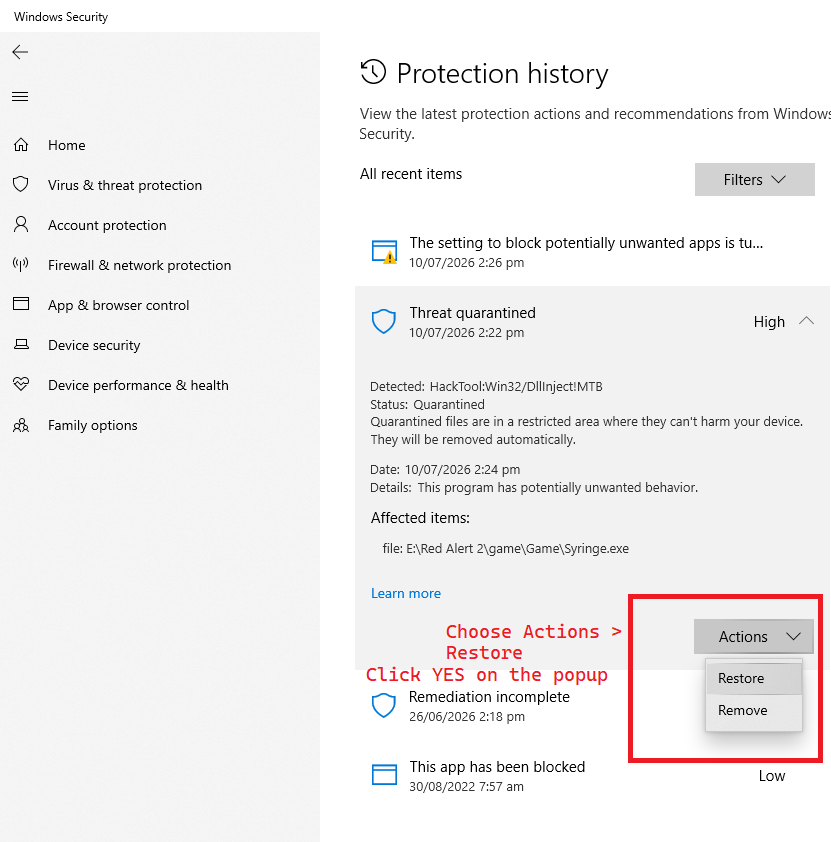Image resolution: width=831 pixels, height=842 pixels.
Task: Click the Home house icon
Action: 21,144
